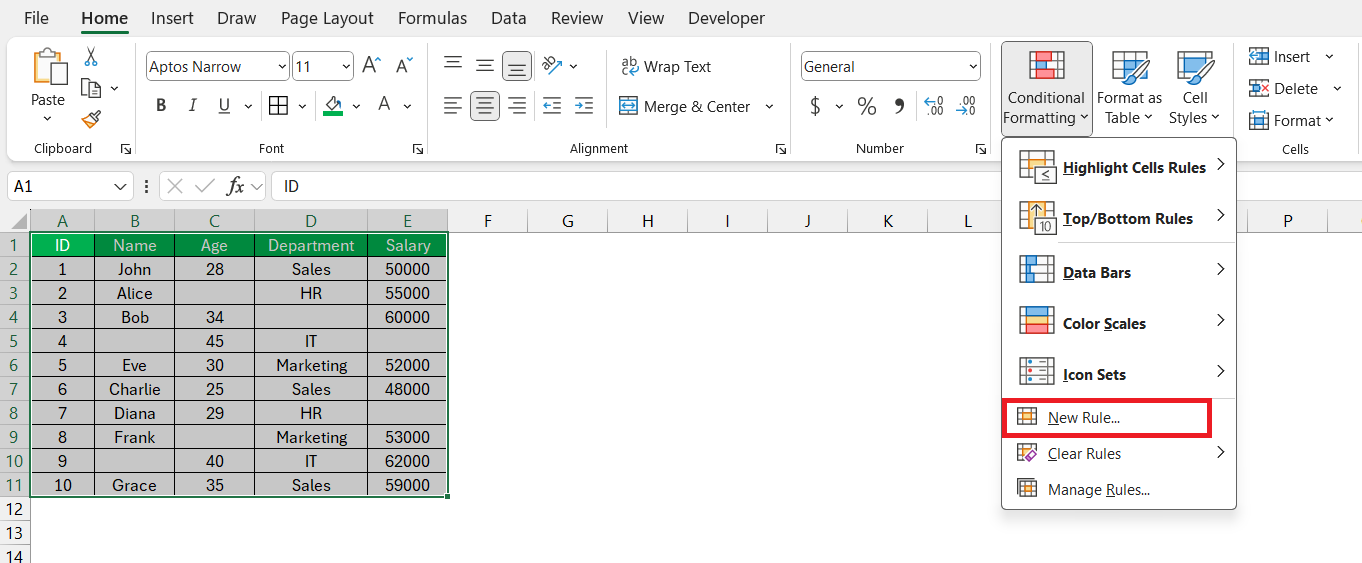Click Bottom Align icon

pyautogui.click(x=517, y=66)
